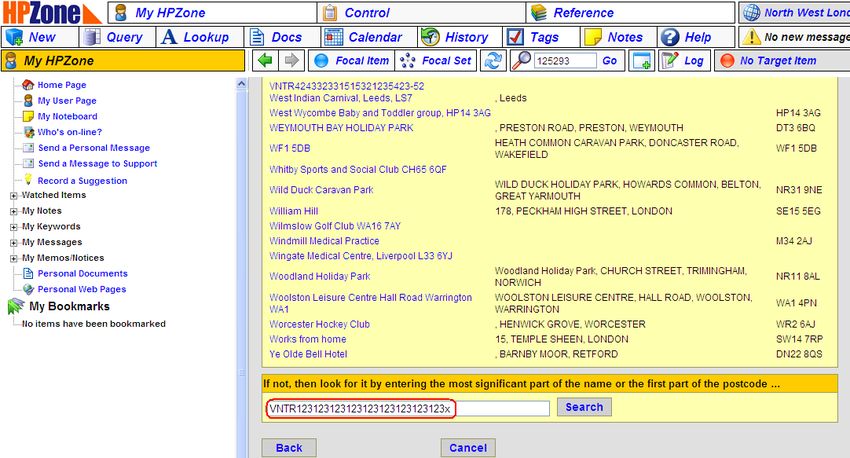The width and height of the screenshot is (850, 458).
Task: Select VNTR424332331515321235423-52 link
Action: [346, 86]
